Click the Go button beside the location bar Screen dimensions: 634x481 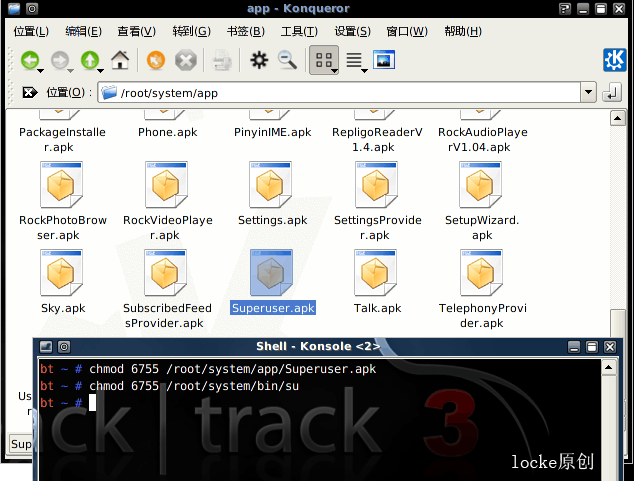pyautogui.click(x=612, y=93)
